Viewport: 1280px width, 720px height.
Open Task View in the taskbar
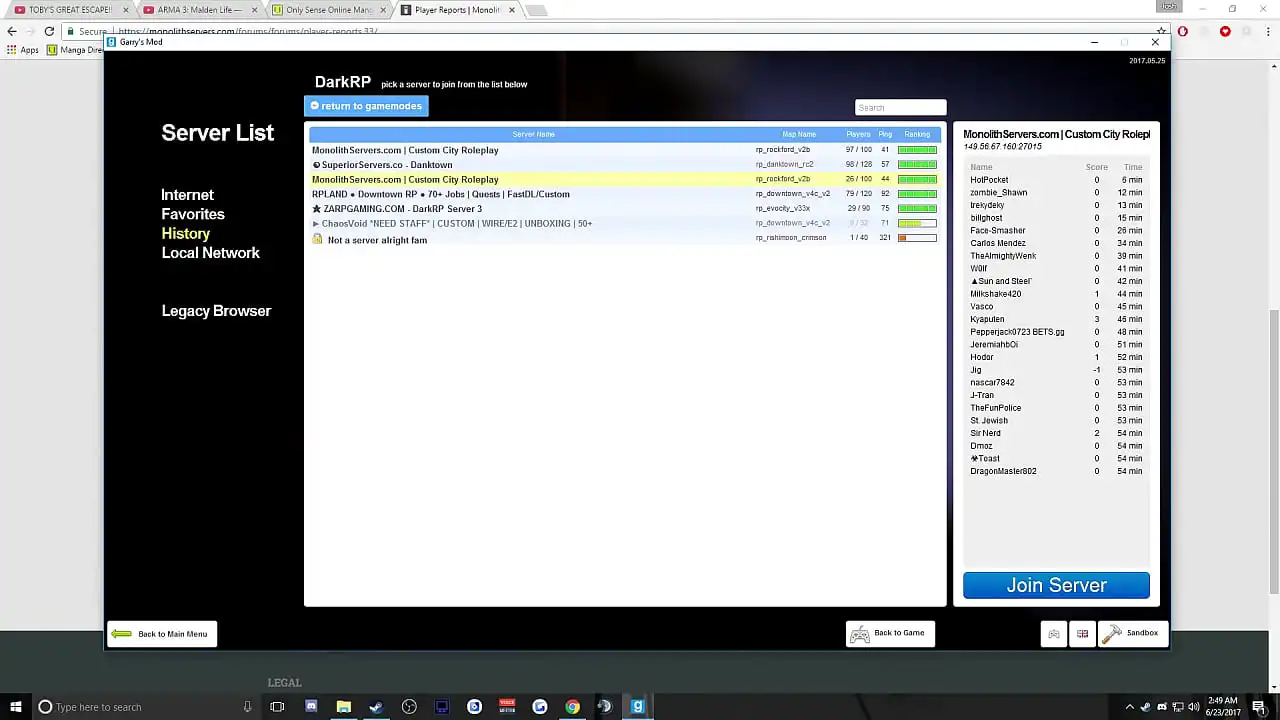click(277, 707)
